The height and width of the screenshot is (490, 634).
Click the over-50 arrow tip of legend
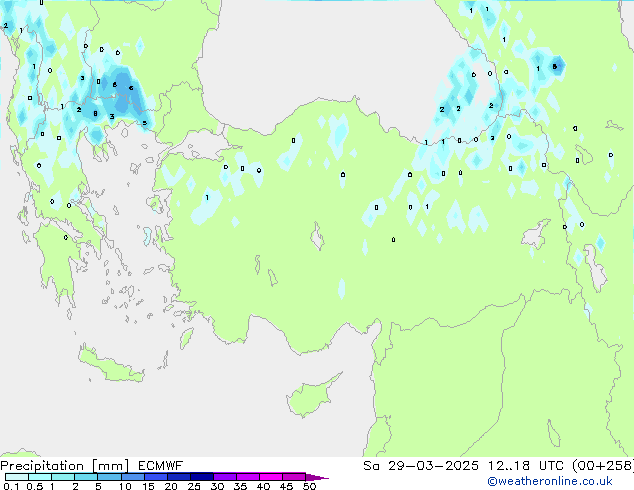(x=317, y=477)
